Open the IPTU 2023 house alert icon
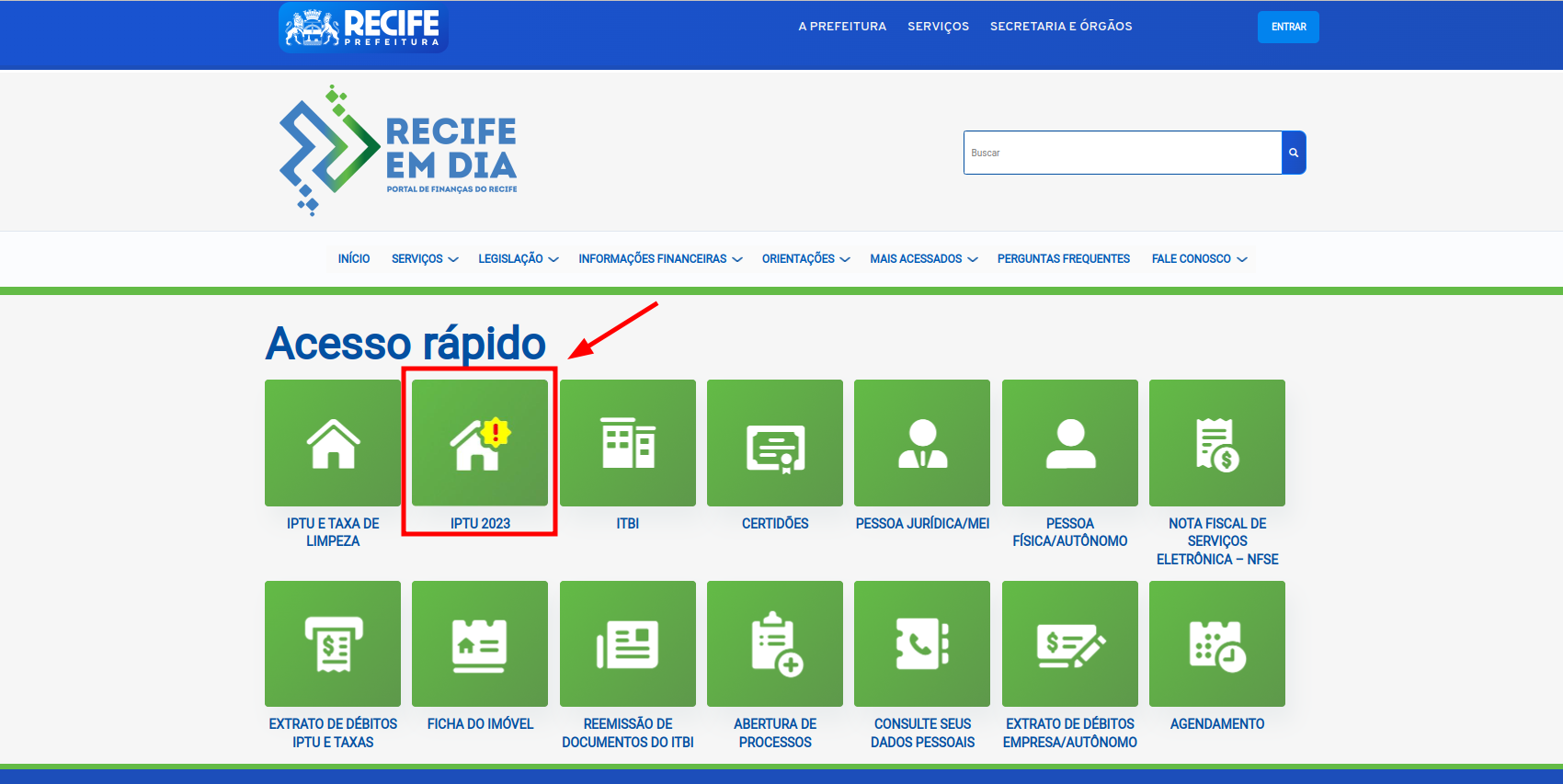Screen dimensions: 1563x784 click(x=480, y=443)
